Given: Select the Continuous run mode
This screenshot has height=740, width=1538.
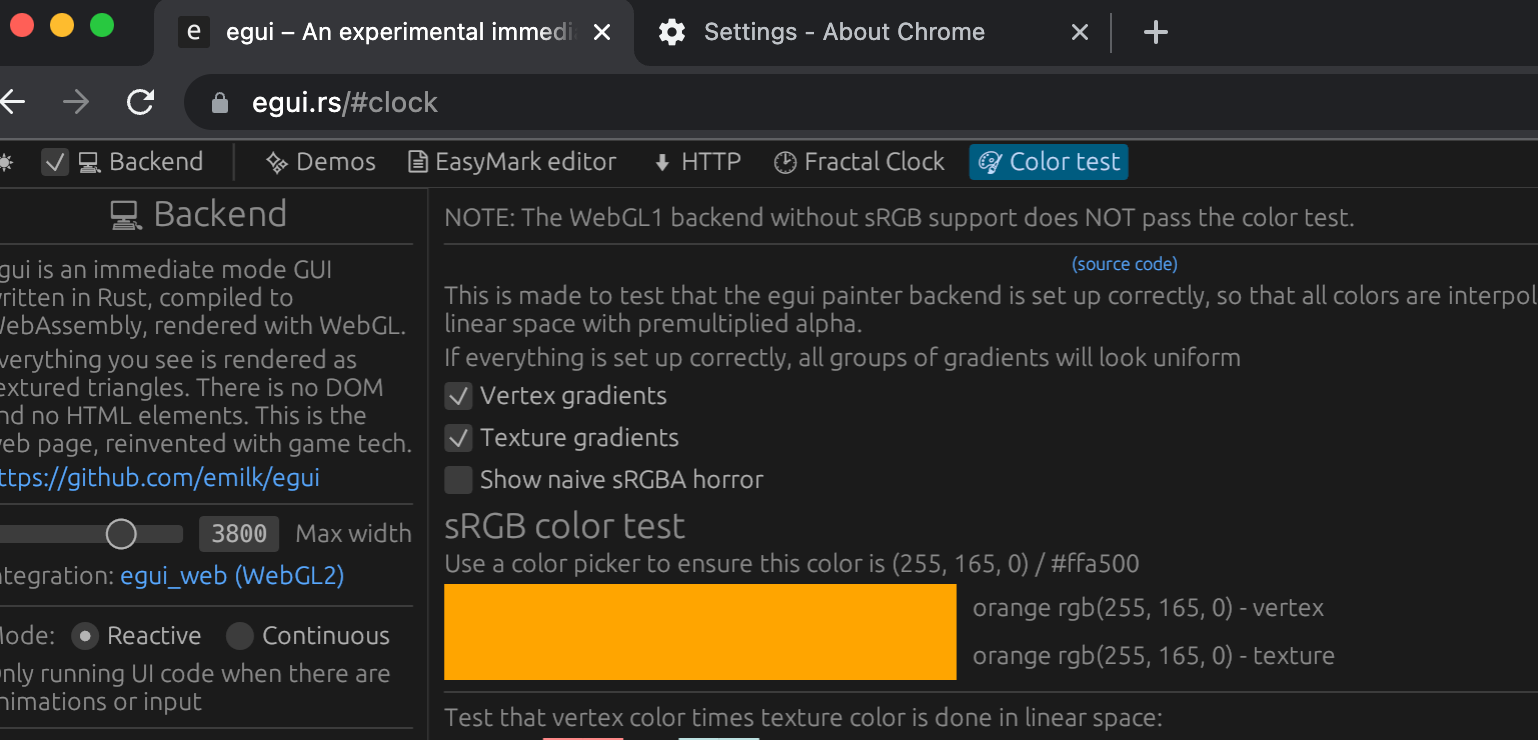Looking at the screenshot, I should coord(240,635).
